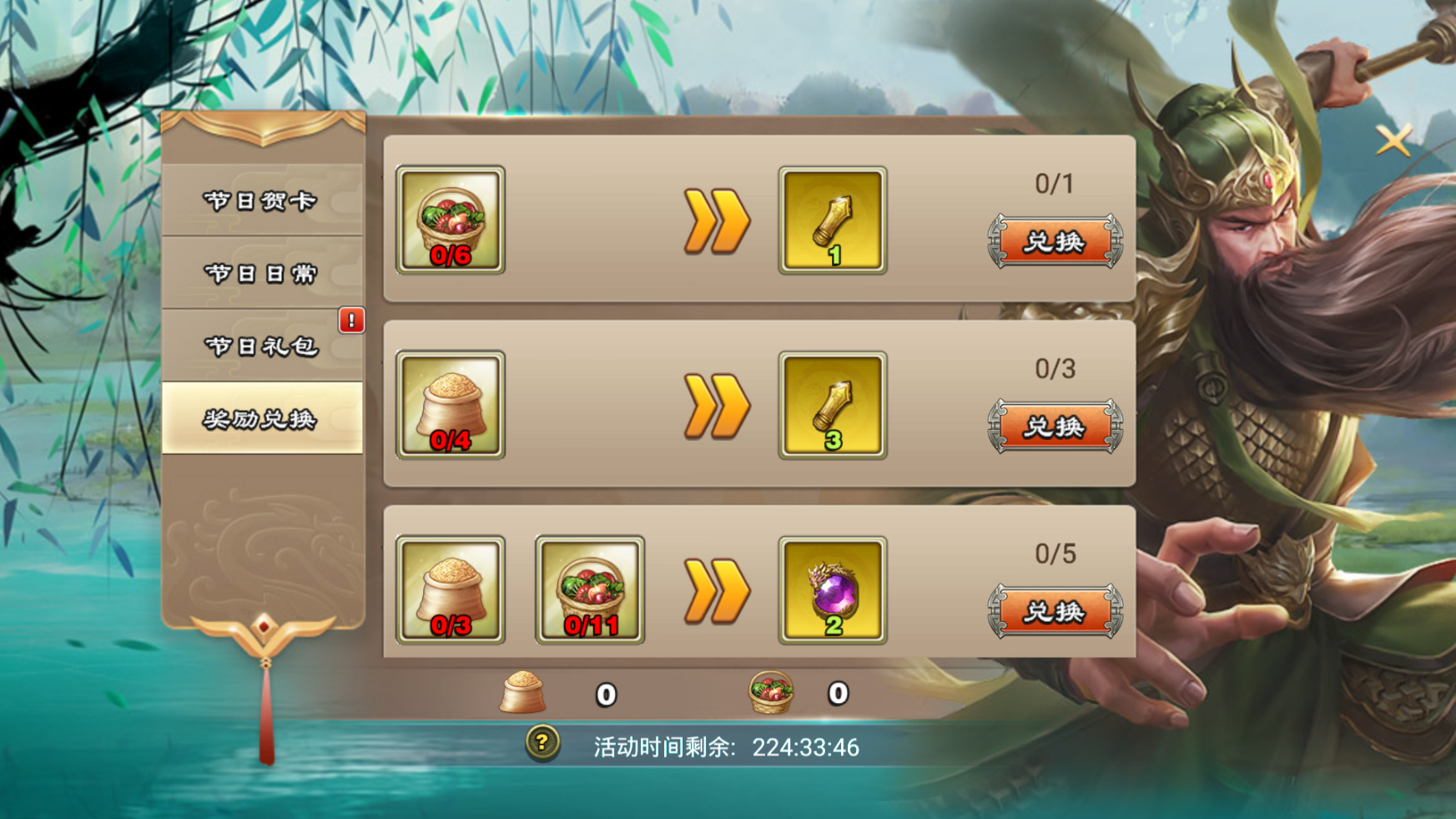View the golden token reward with quantity 3
1456x819 pixels.
pos(833,405)
